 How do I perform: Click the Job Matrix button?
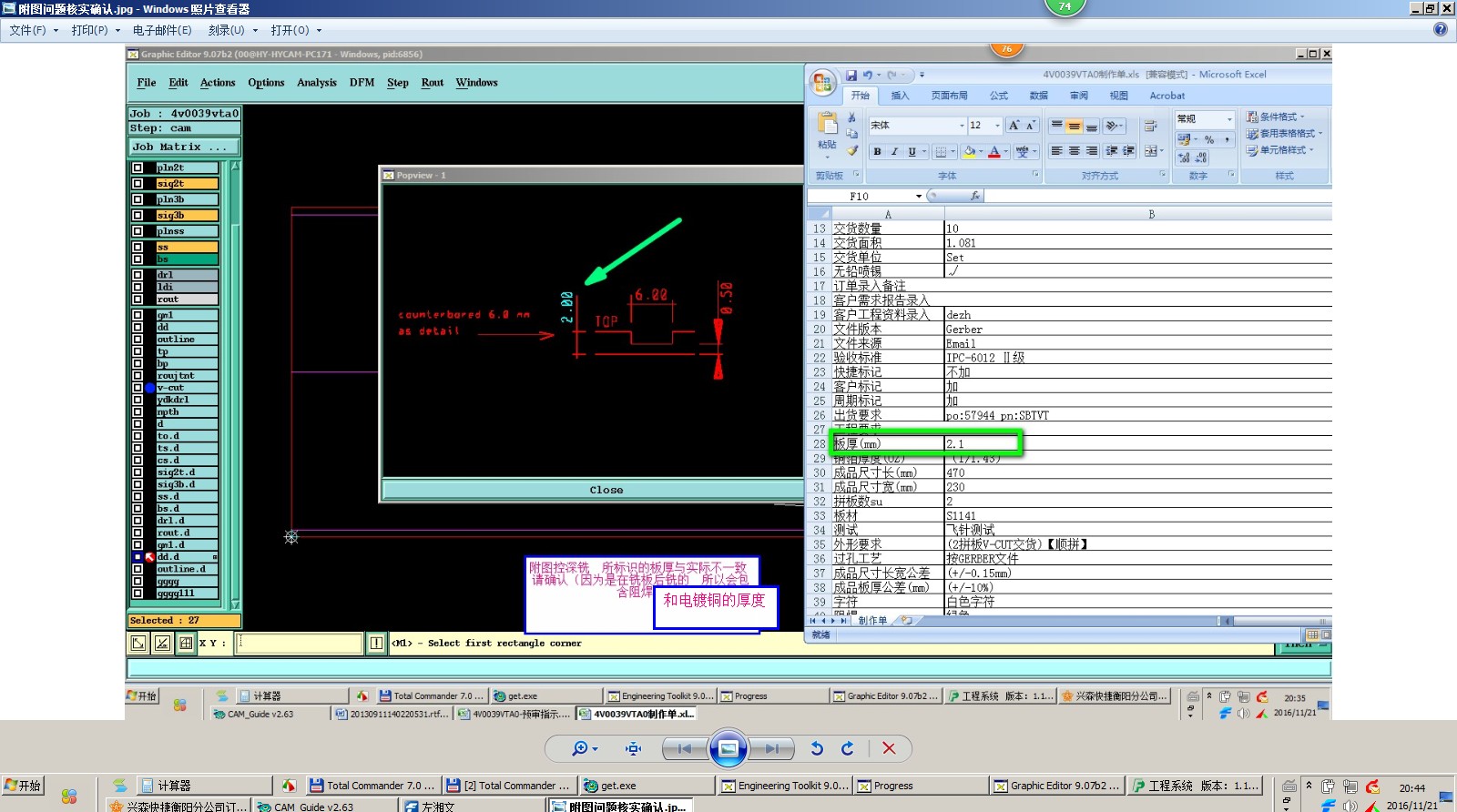point(183,147)
